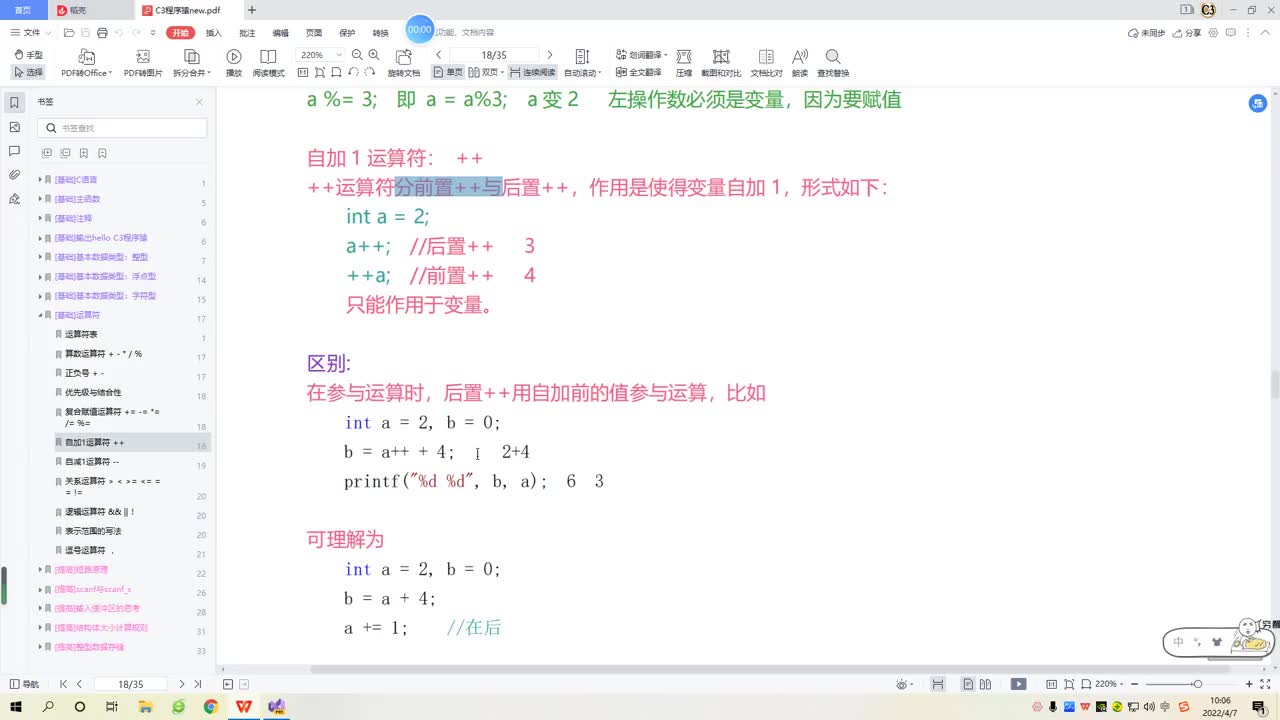Zoom out with the minus magnifier
Image resolution: width=1280 pixels, height=720 pixels.
(x=357, y=55)
